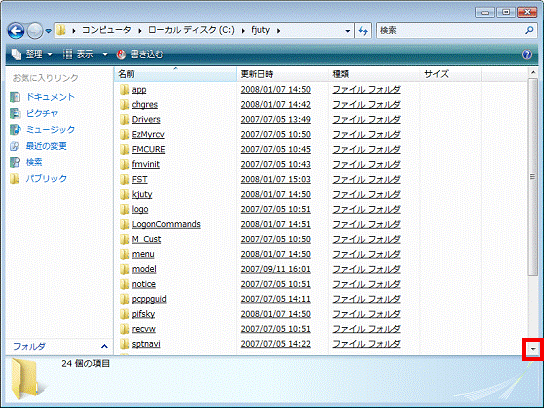Open ドキュメント in favorite links

click(x=50, y=97)
